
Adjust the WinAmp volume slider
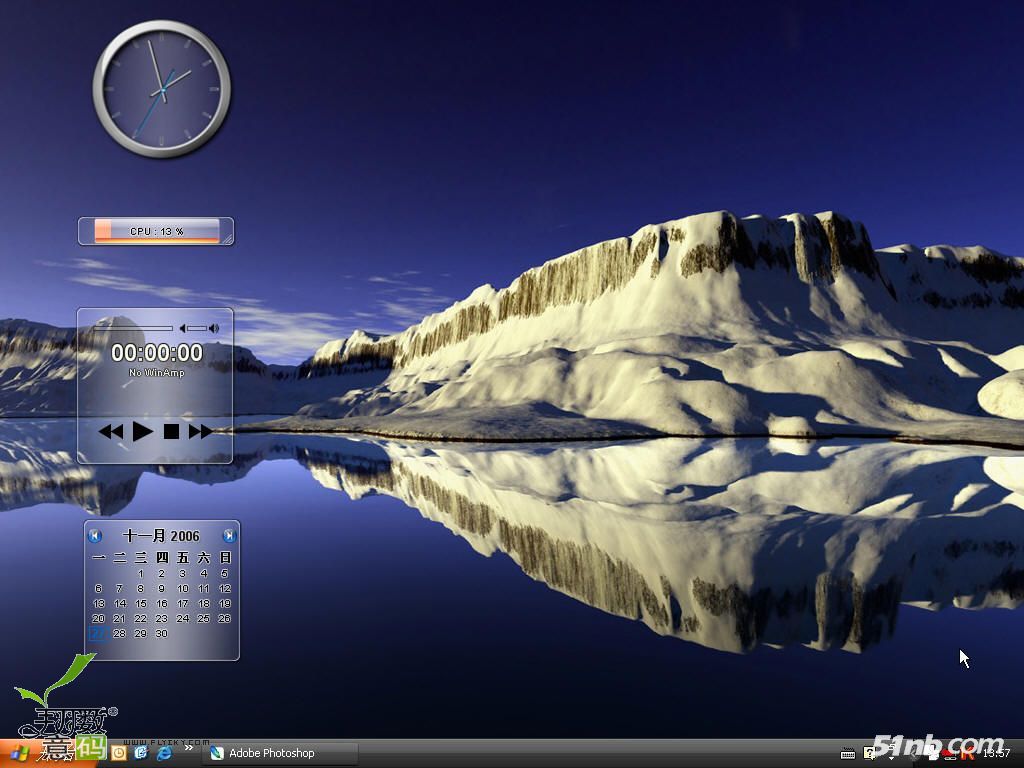197,328
